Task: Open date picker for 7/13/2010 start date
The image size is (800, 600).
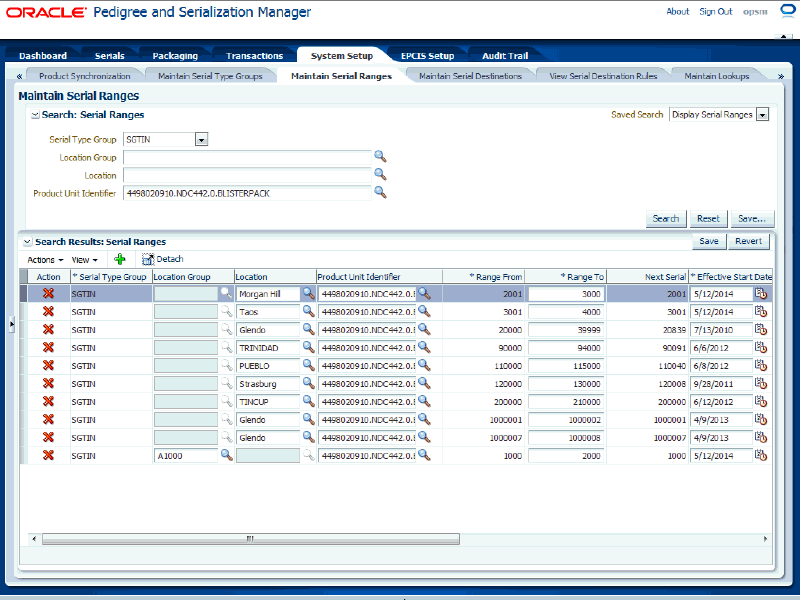Action: coord(761,330)
